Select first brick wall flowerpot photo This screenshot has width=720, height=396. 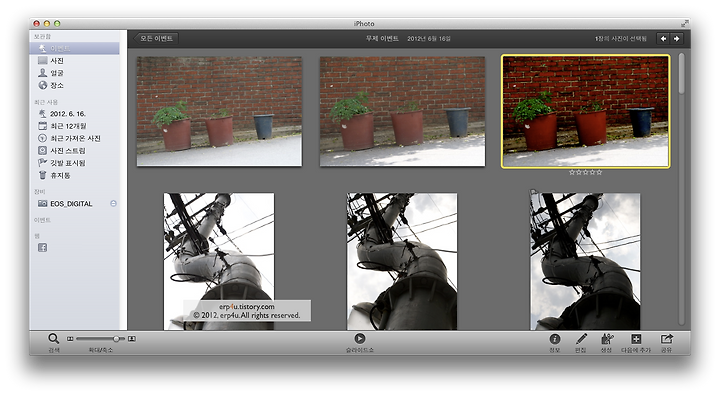click(219, 111)
